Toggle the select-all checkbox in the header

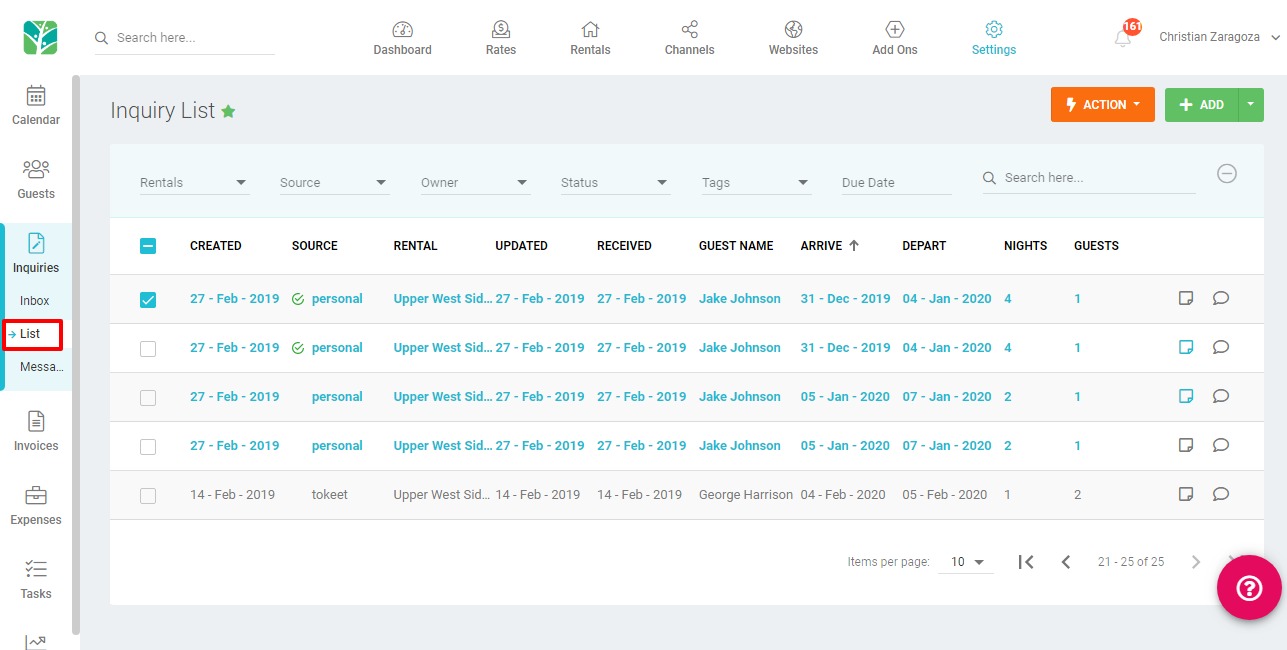[x=148, y=246]
